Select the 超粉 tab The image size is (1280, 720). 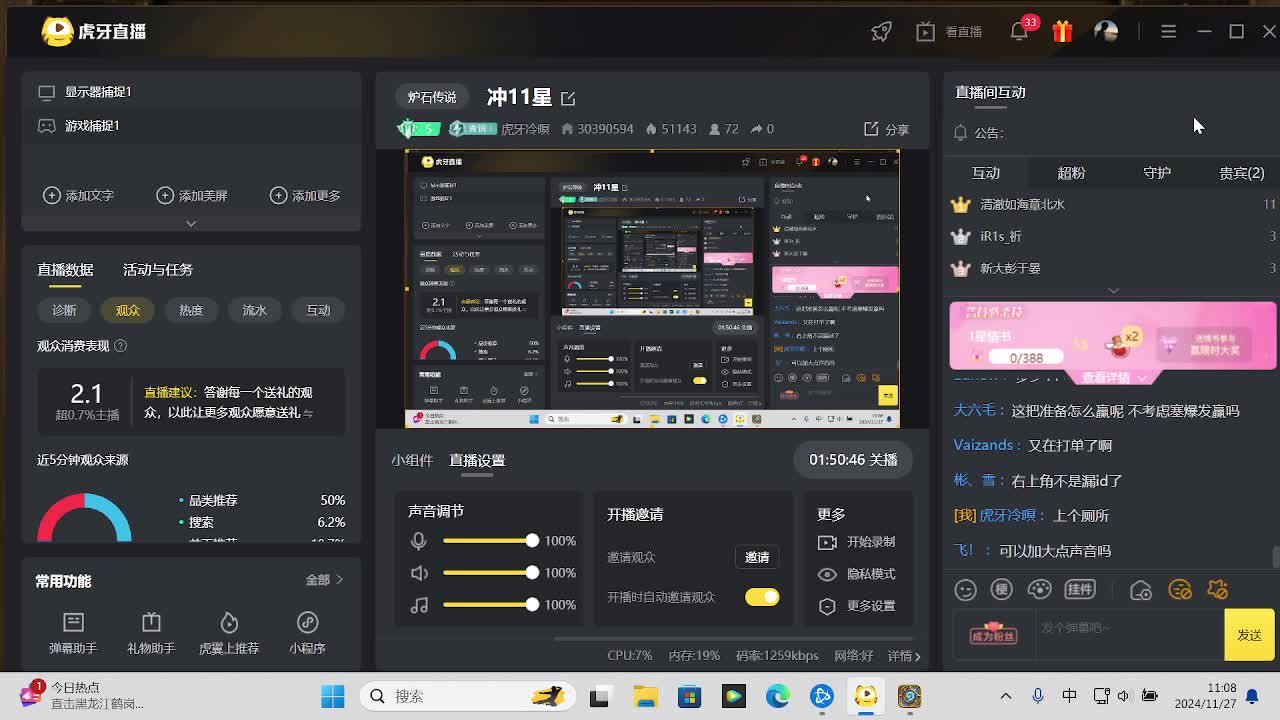[1071, 173]
